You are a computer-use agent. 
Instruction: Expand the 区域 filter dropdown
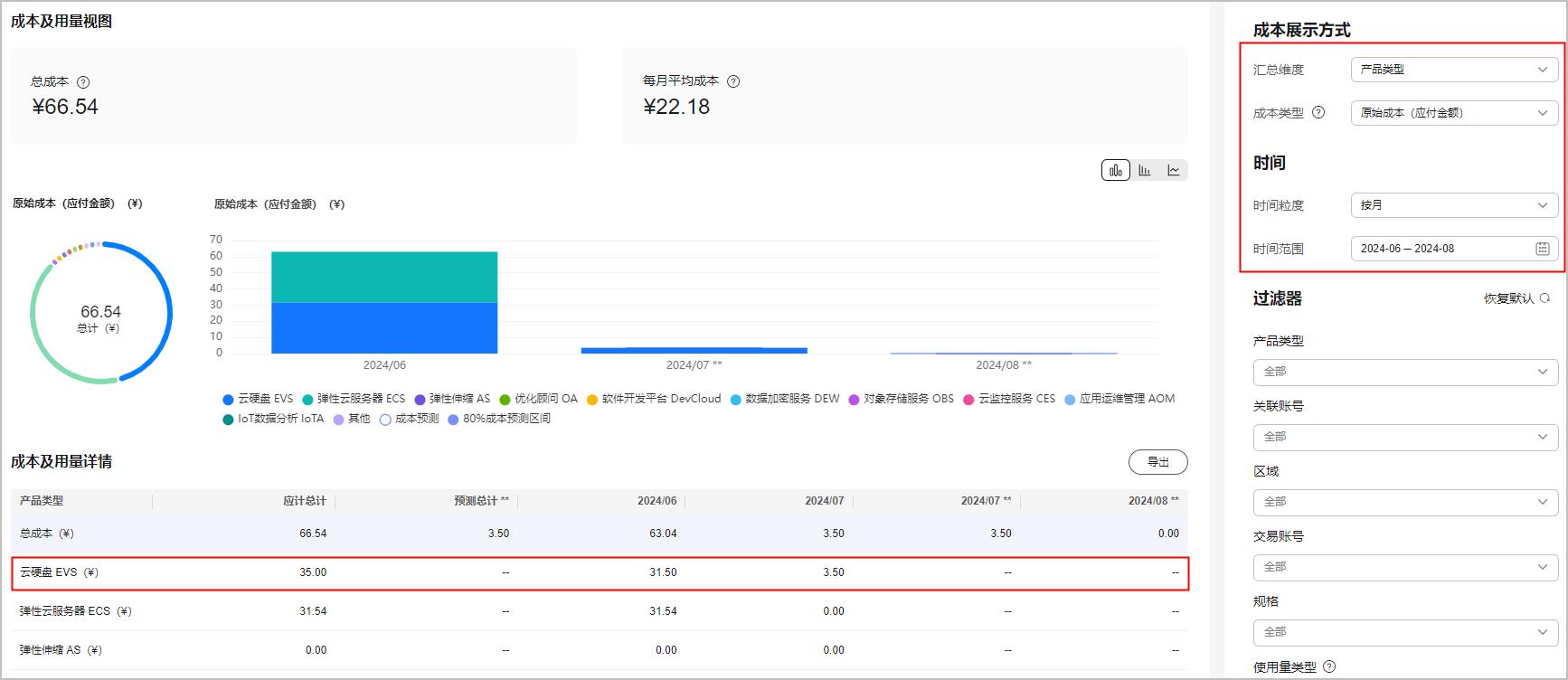click(1405, 502)
